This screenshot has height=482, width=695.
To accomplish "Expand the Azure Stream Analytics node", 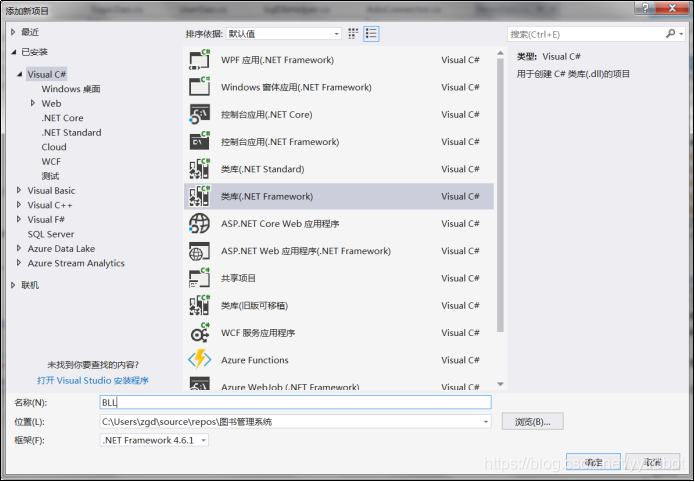I will 19,263.
